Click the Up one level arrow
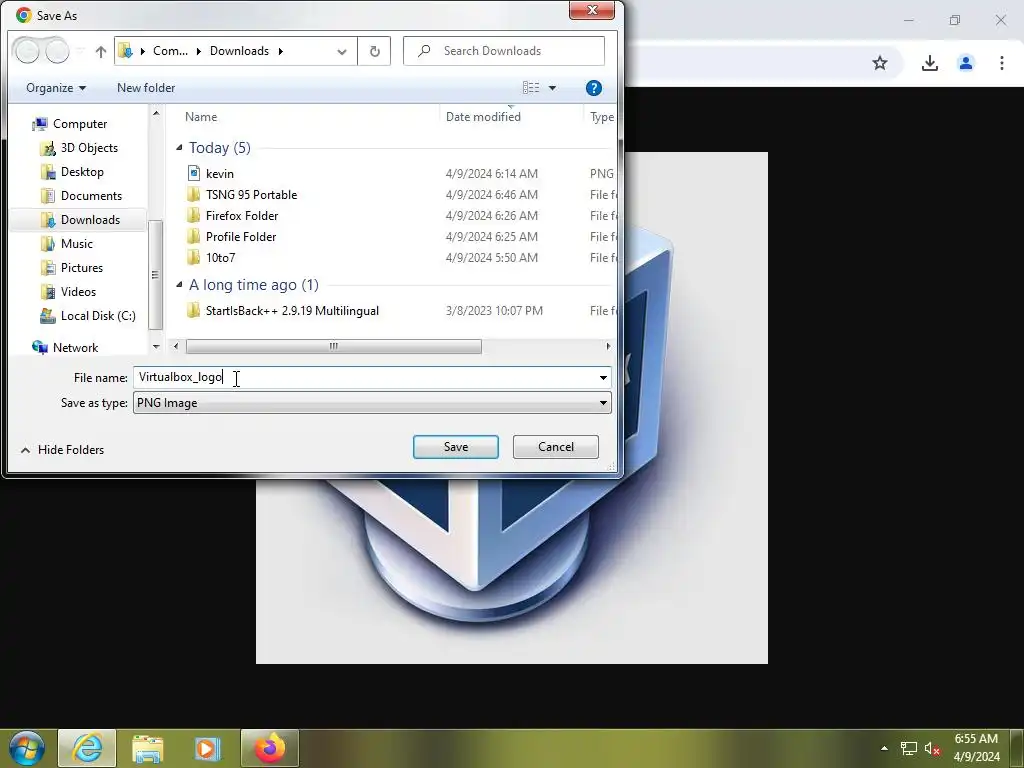Screen dimensions: 1024x768 (101, 52)
